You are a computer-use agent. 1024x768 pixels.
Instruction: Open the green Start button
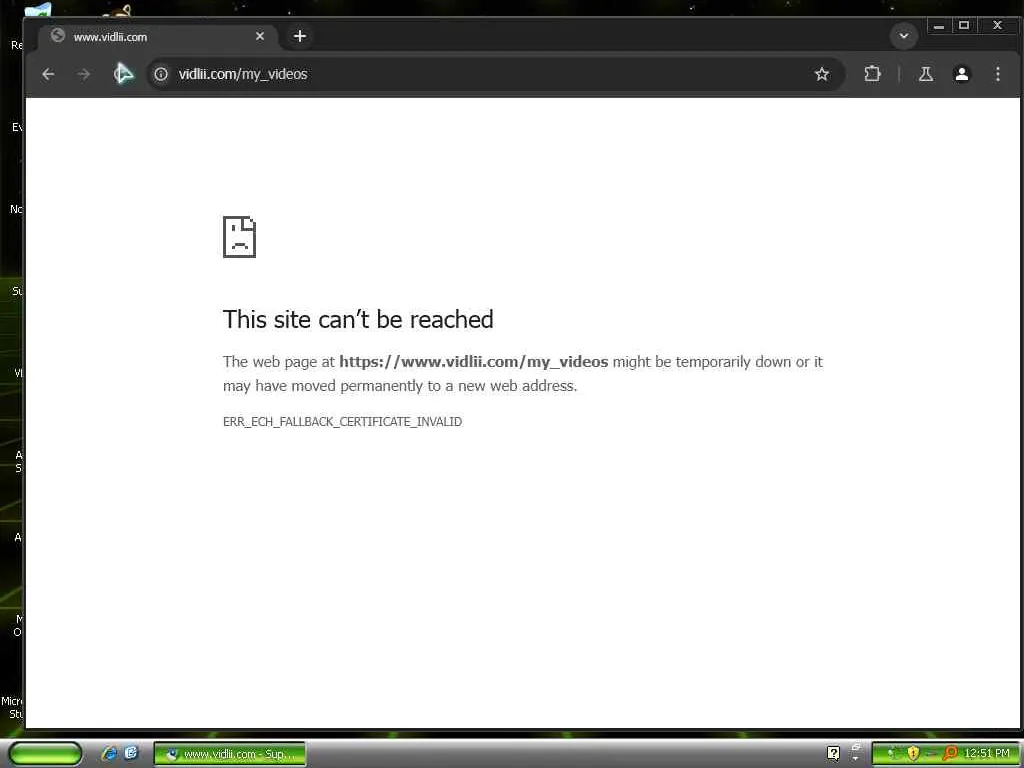point(45,753)
